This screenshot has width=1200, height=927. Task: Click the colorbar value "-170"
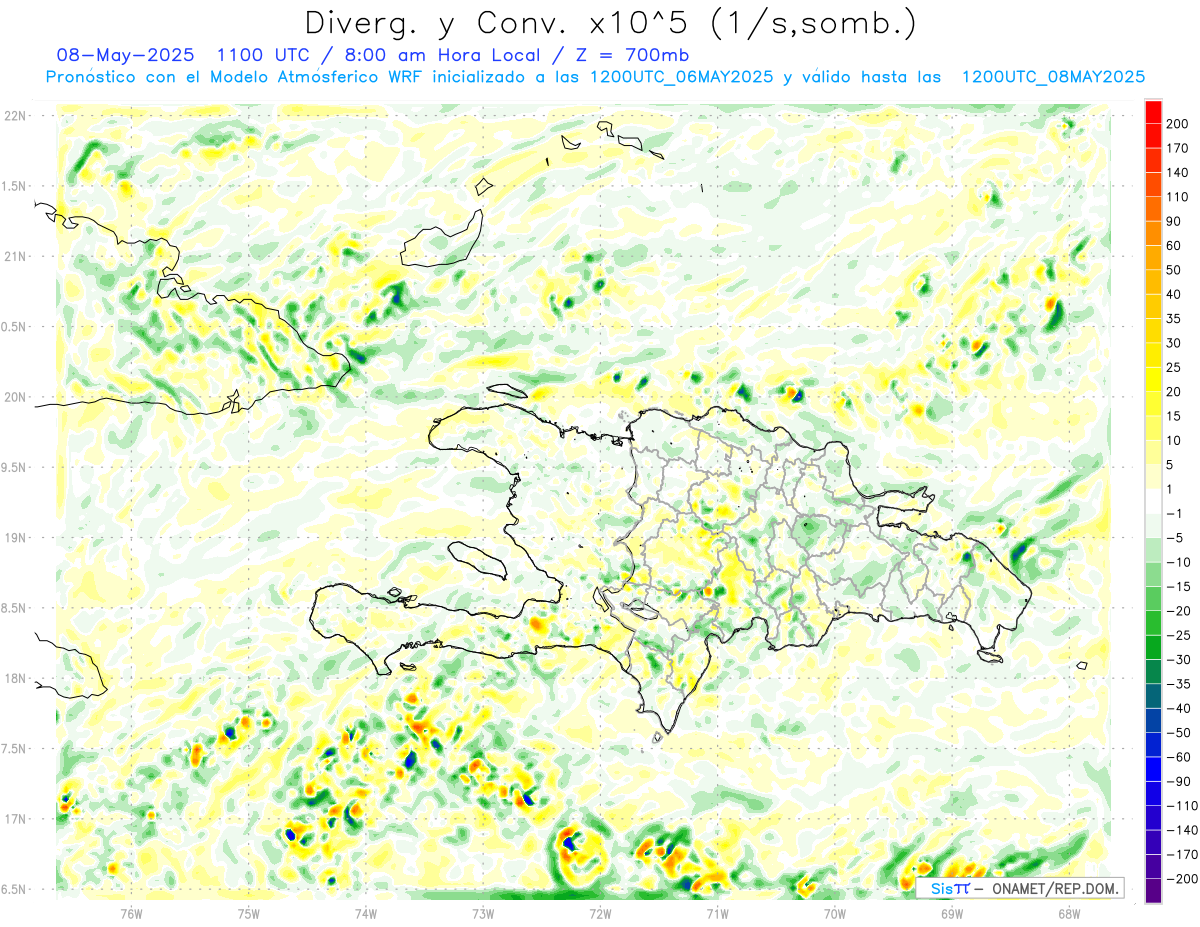1182,854
